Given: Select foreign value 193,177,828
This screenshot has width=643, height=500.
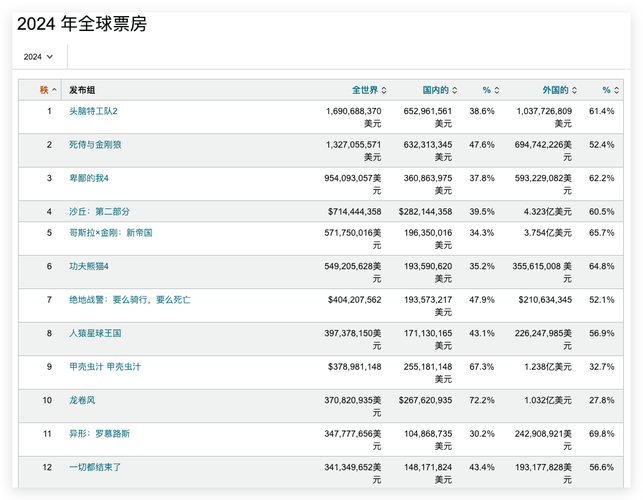Looking at the screenshot, I should (539, 467).
